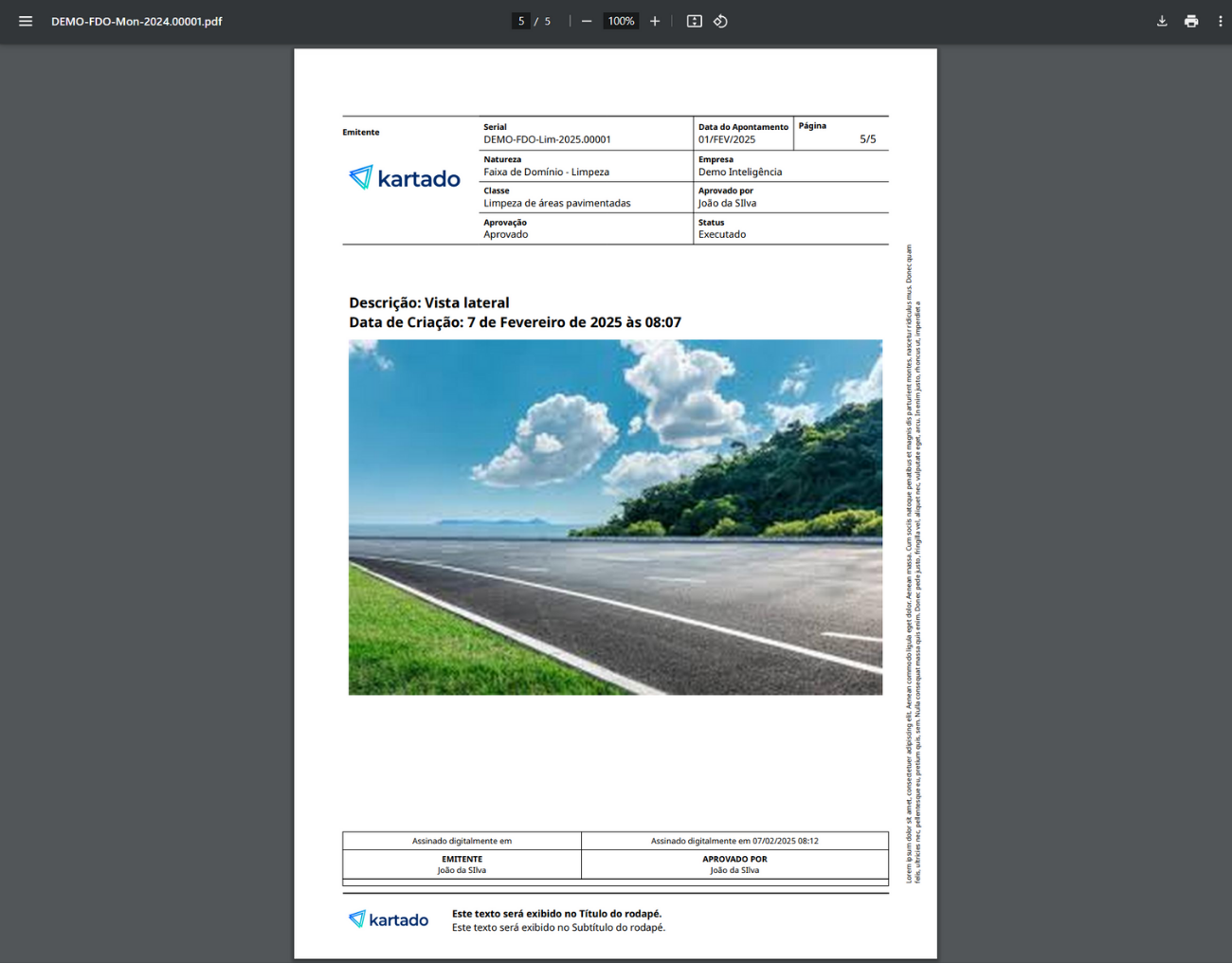This screenshot has height=964, width=1232.
Task: Print the document using the printer icon
Action: [x=1191, y=21]
